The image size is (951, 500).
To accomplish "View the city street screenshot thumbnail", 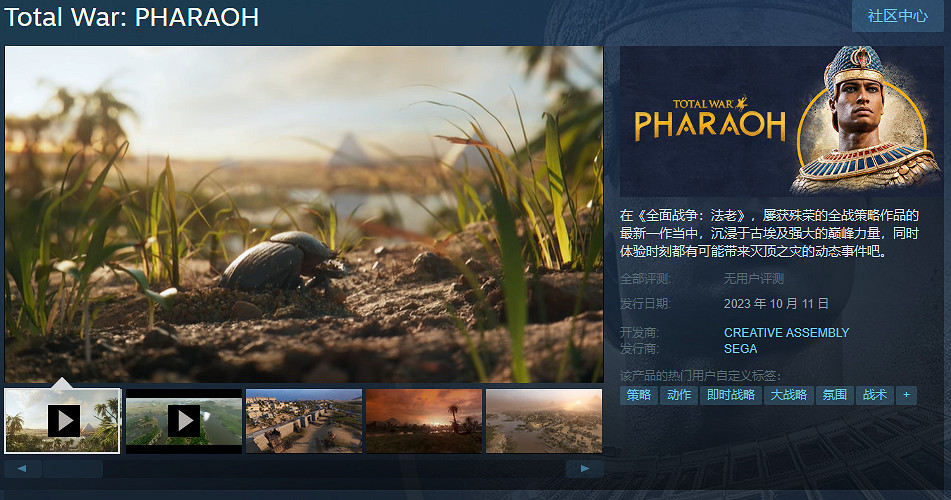I will (x=304, y=421).
